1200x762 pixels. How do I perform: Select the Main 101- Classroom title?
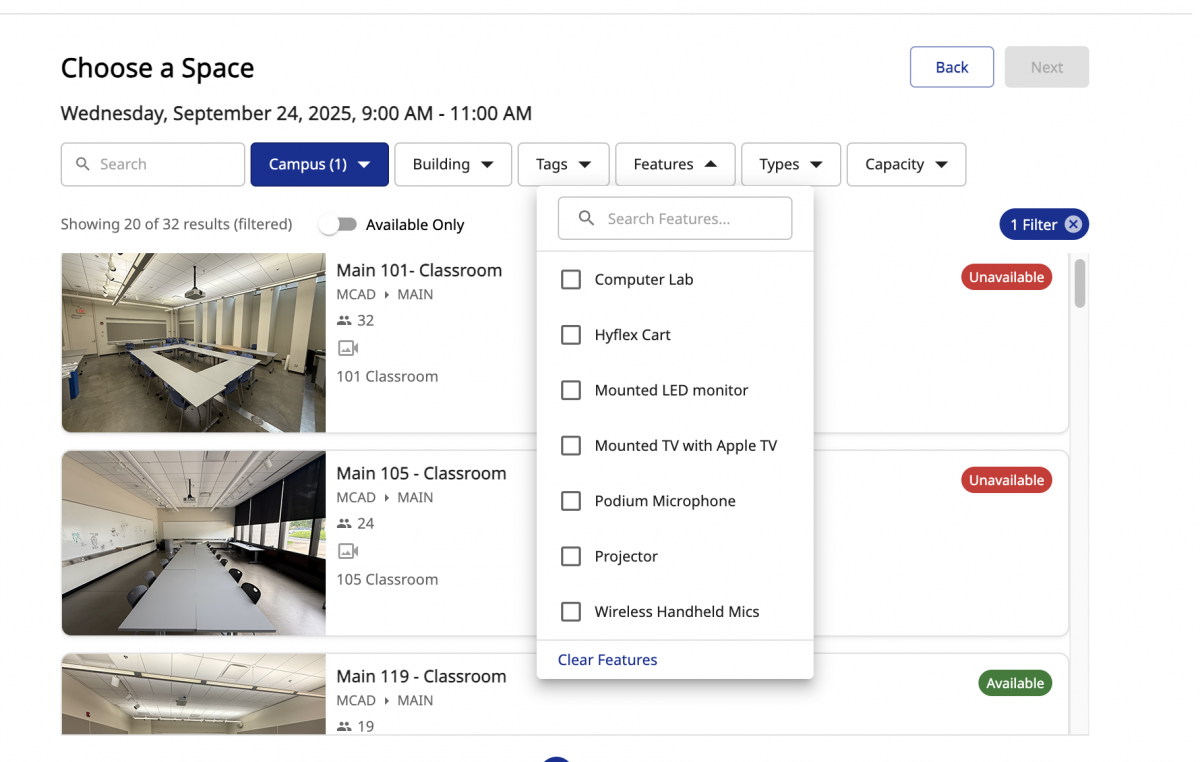tap(419, 270)
